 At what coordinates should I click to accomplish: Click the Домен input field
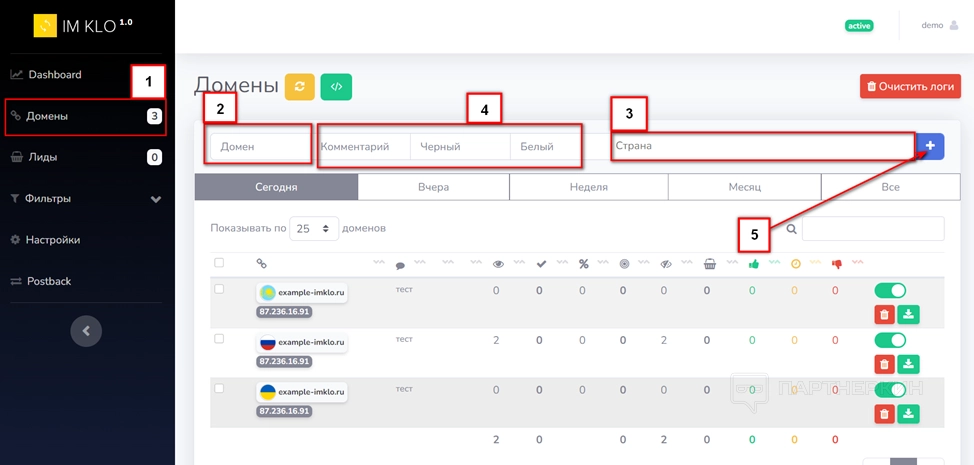(260, 147)
